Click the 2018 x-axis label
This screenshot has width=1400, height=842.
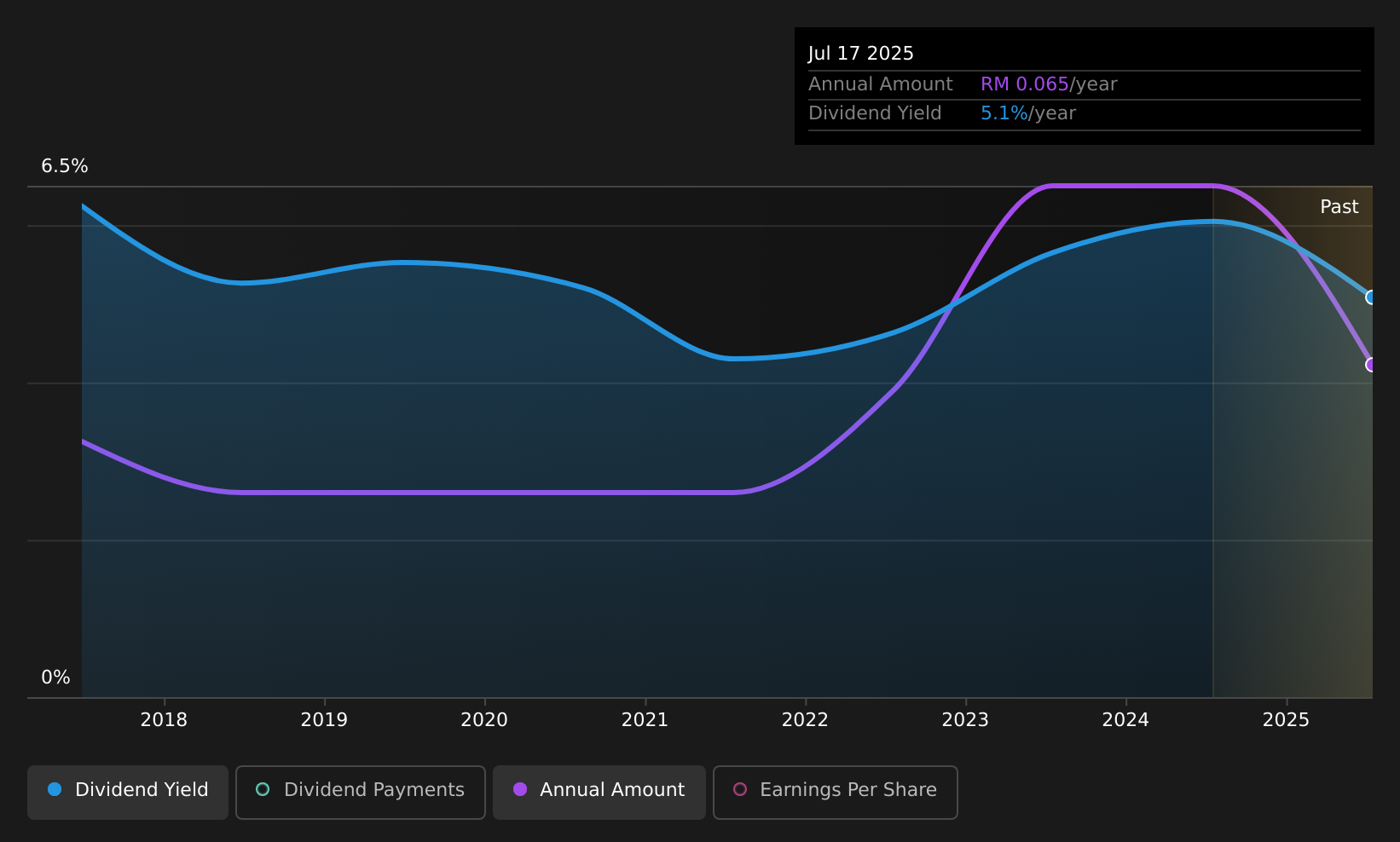(164, 720)
